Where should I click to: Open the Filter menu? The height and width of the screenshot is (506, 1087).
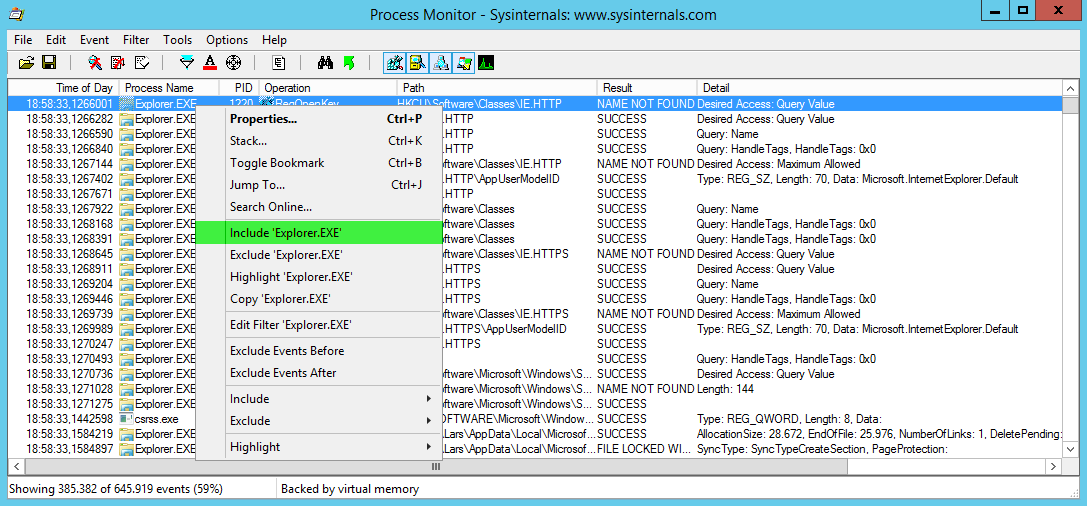137,40
